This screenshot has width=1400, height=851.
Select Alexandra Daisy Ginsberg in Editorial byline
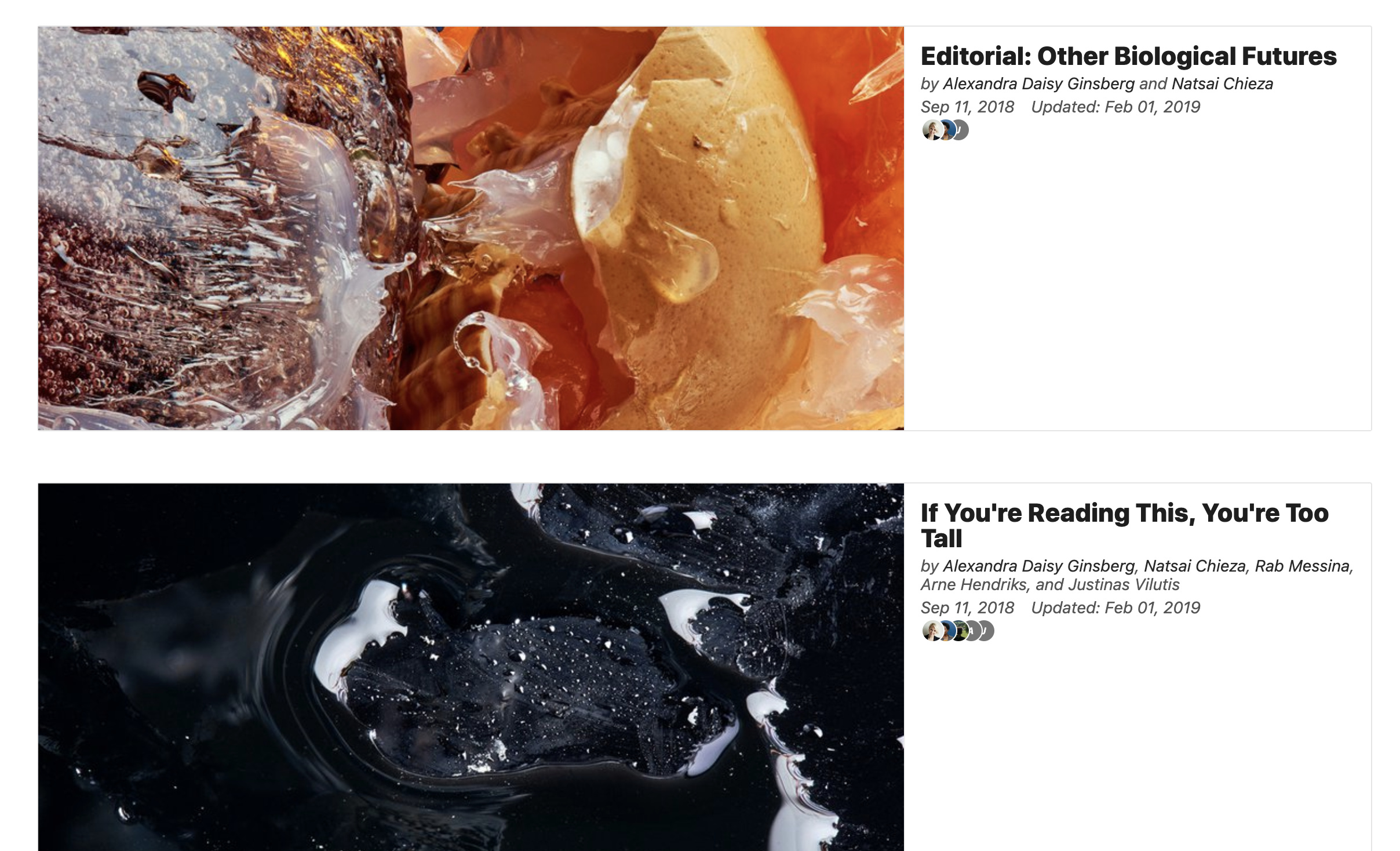coord(1038,84)
